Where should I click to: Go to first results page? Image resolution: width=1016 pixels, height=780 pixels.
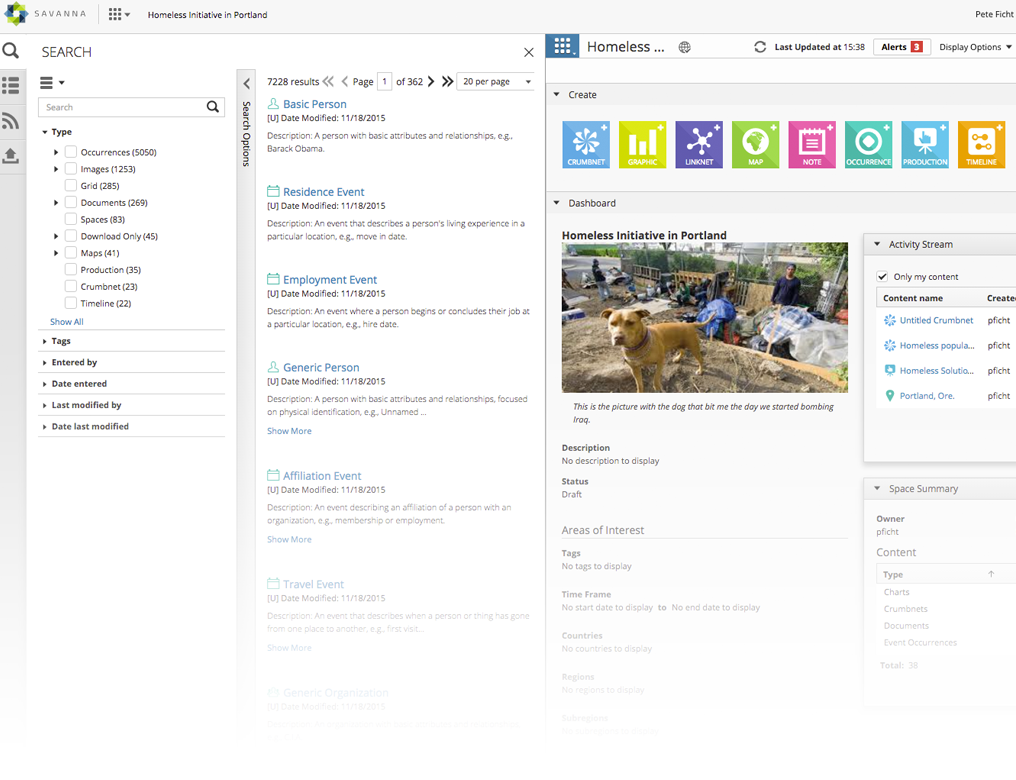click(x=329, y=81)
